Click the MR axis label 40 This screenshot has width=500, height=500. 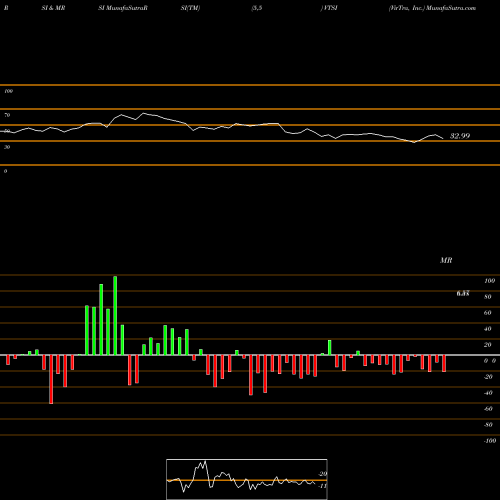click(488, 329)
